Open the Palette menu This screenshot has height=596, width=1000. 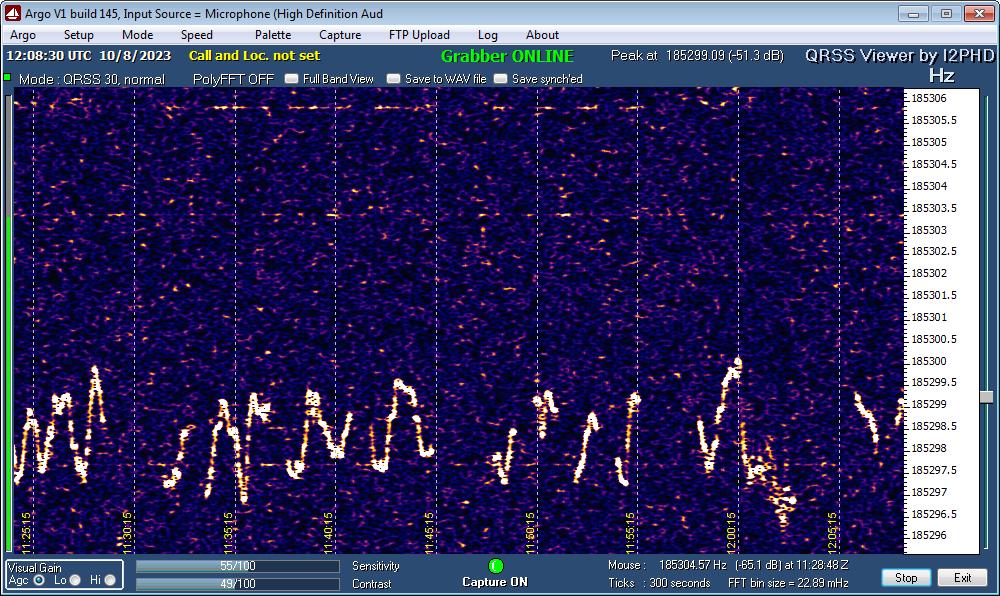coord(273,35)
